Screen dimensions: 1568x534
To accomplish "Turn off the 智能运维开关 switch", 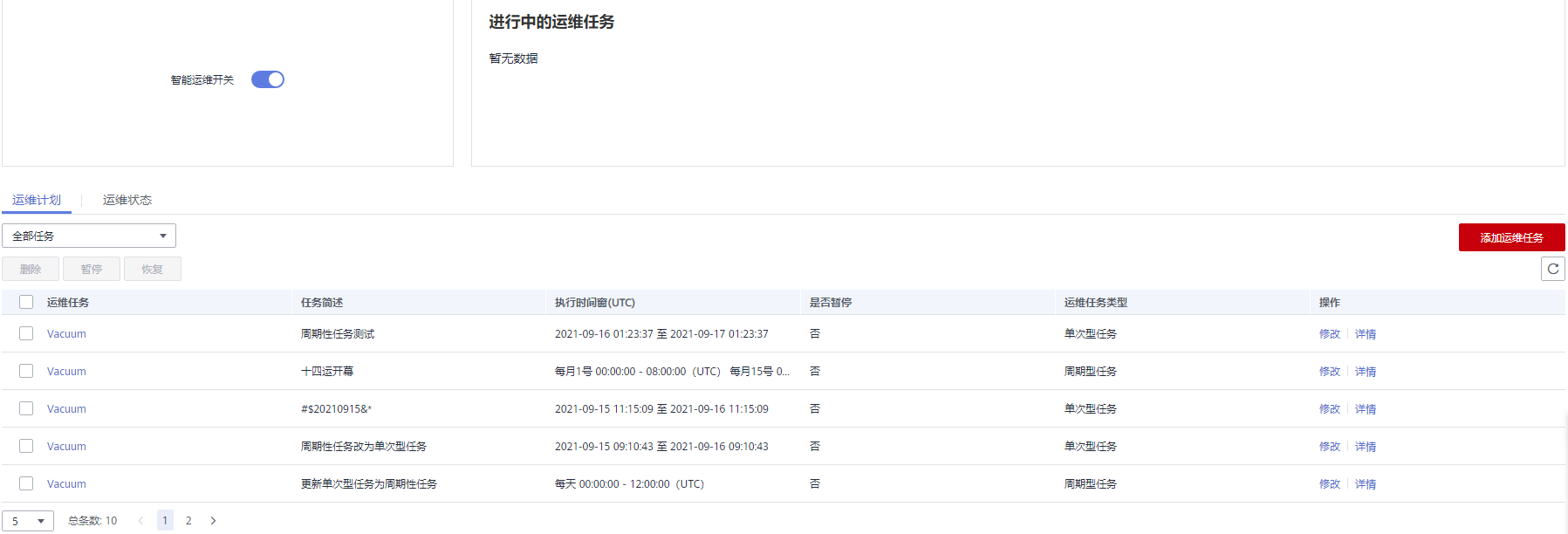I will (268, 79).
